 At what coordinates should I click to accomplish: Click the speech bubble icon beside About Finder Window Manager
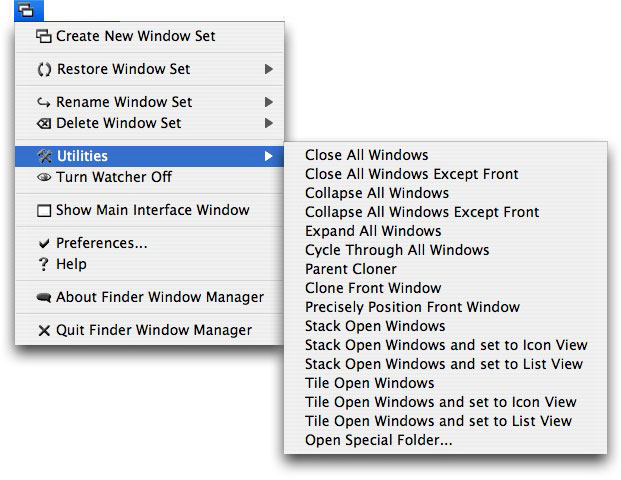point(44,297)
